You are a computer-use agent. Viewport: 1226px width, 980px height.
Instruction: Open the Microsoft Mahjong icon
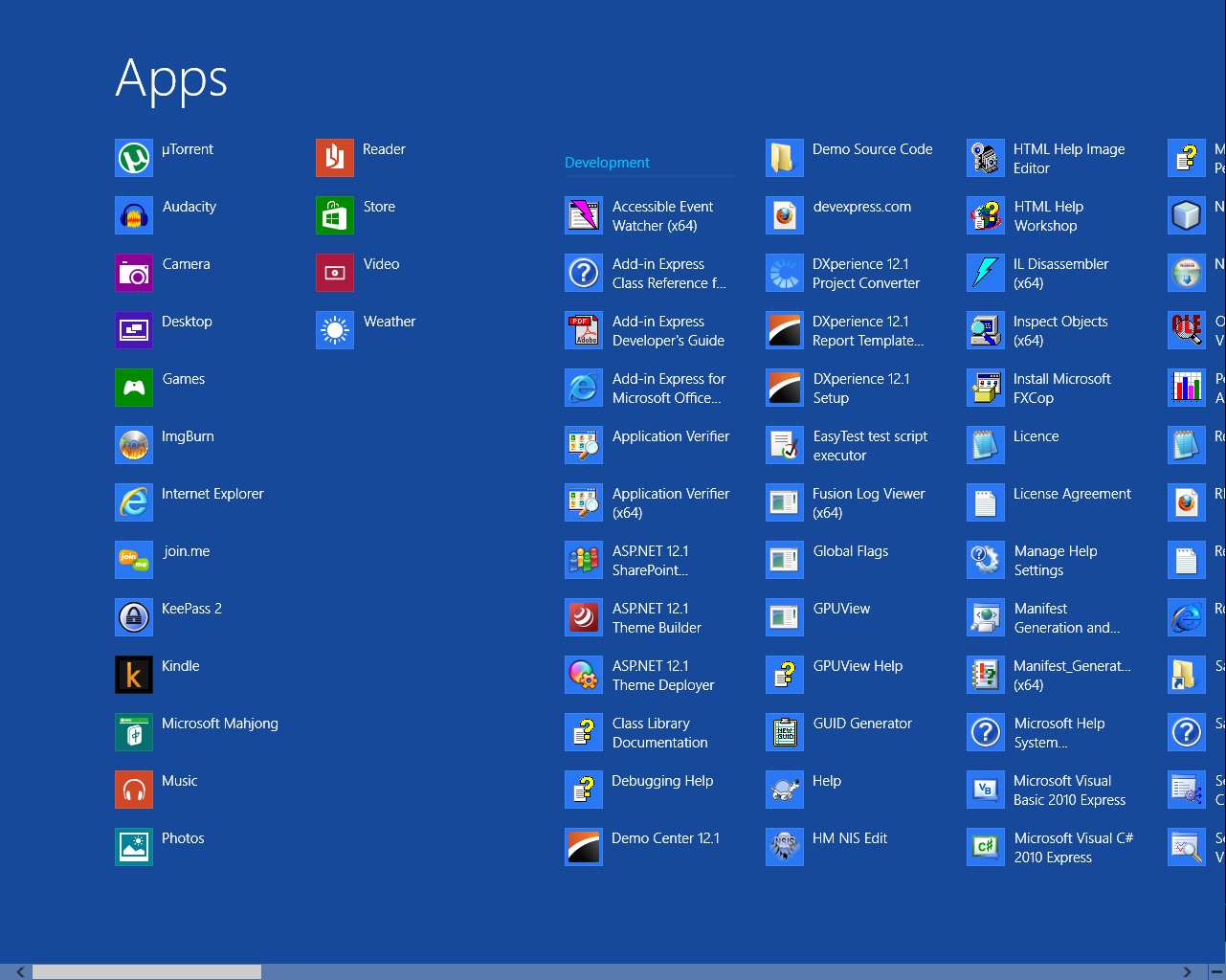coord(134,732)
